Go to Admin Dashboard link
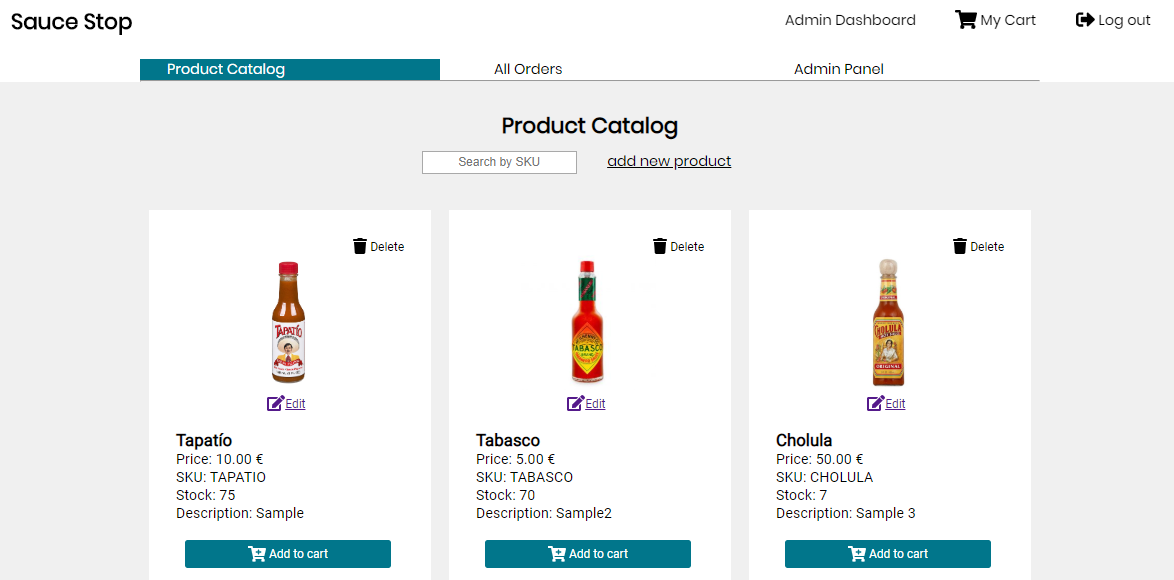Image resolution: width=1174 pixels, height=580 pixels. [850, 20]
